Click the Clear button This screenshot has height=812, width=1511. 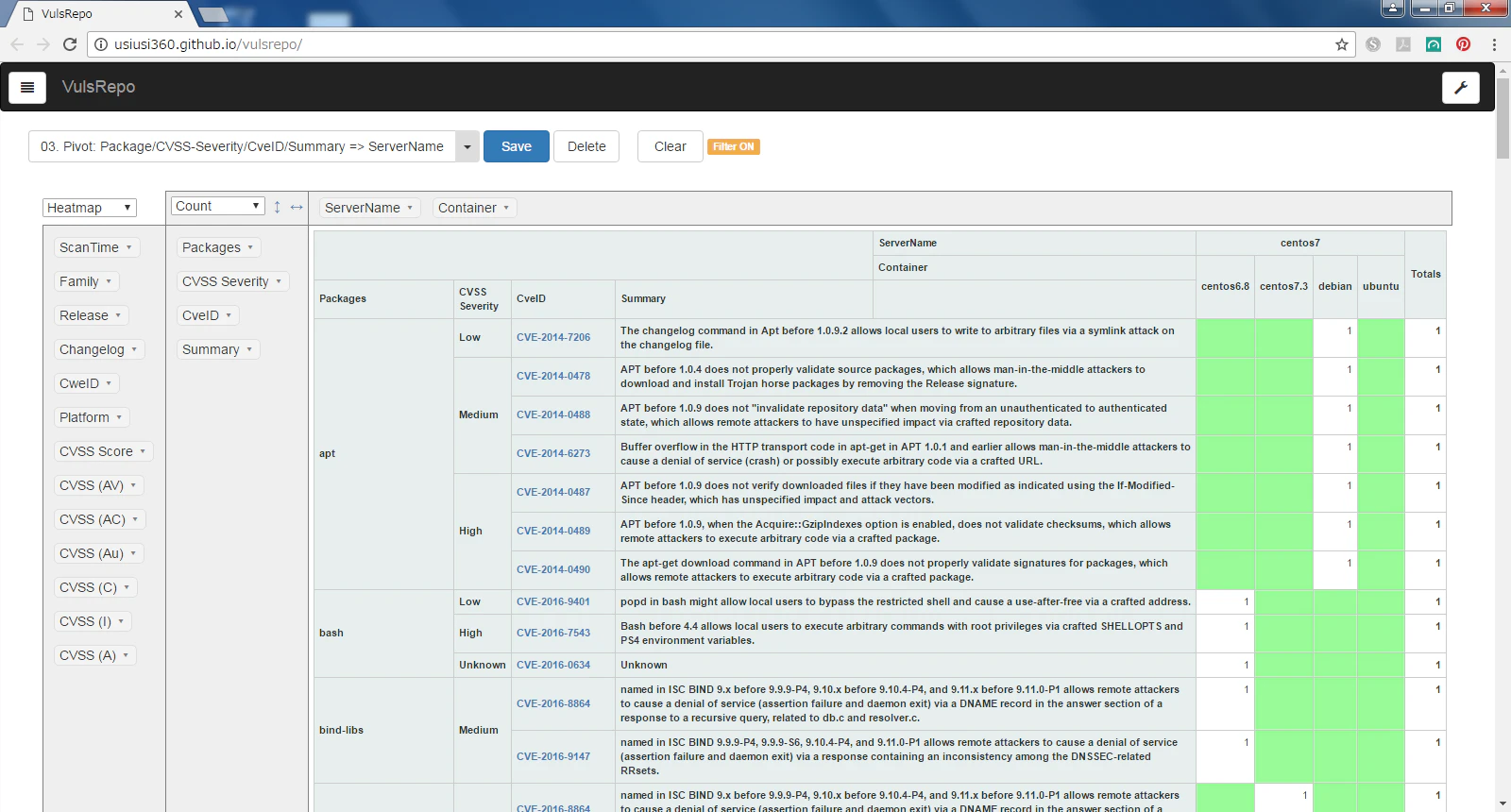tap(671, 146)
